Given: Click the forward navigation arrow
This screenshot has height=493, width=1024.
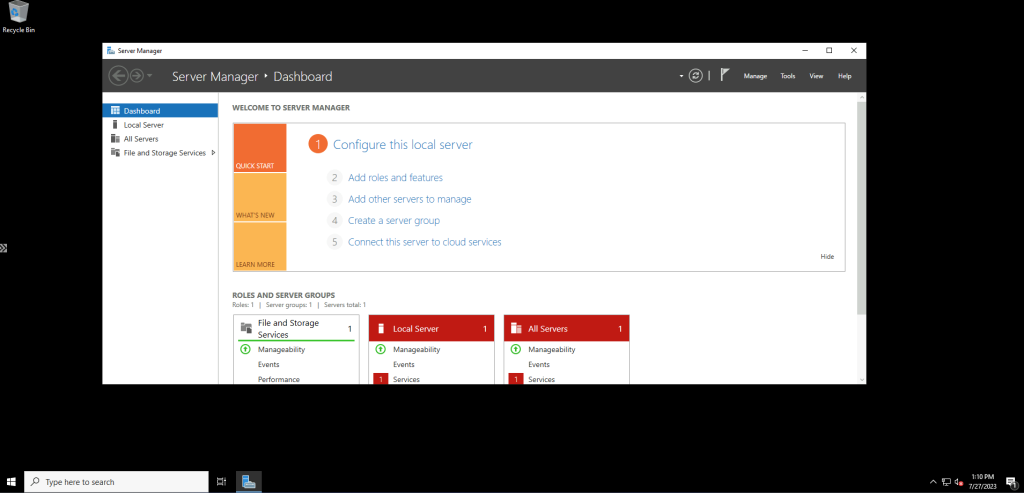Looking at the screenshot, I should [136, 76].
